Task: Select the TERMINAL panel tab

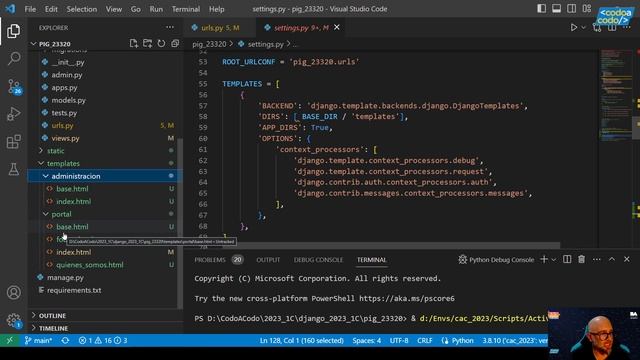Action: click(x=371, y=260)
